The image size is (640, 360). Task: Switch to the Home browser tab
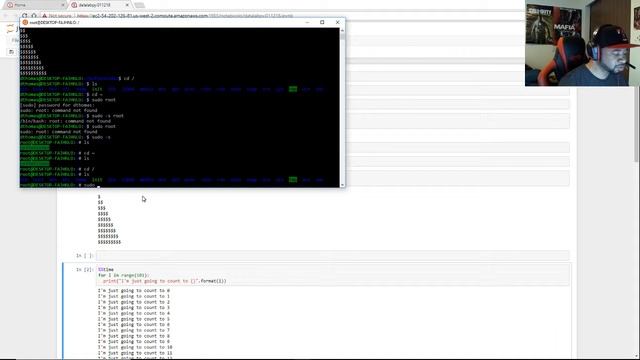[x=35, y=5]
